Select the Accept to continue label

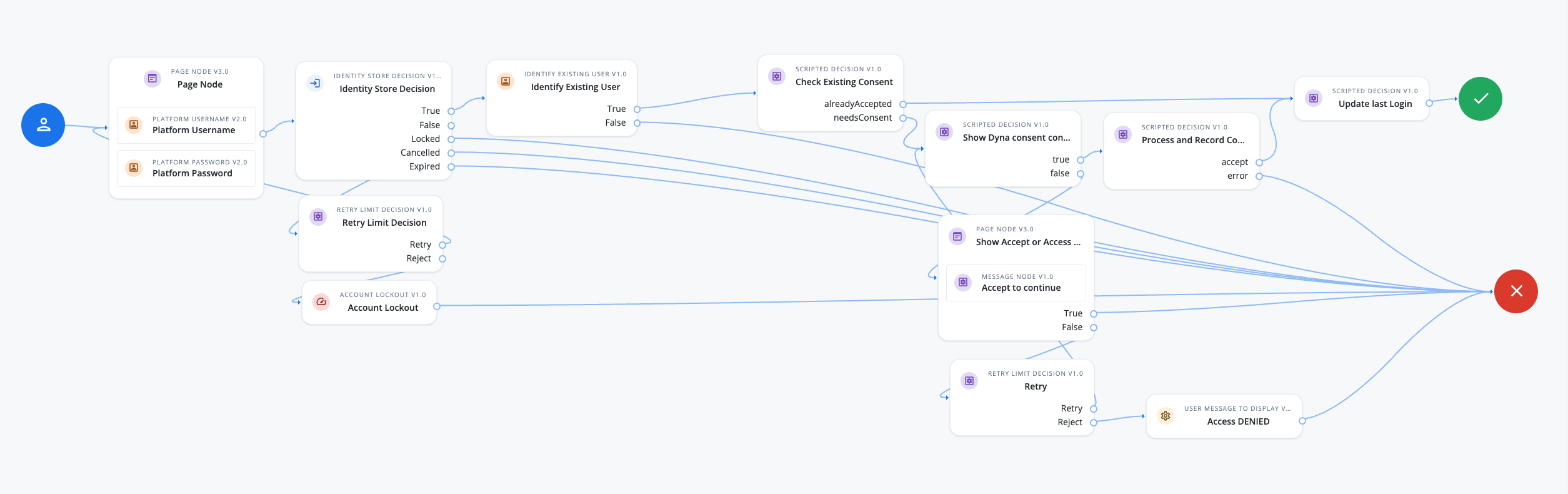coord(1021,288)
